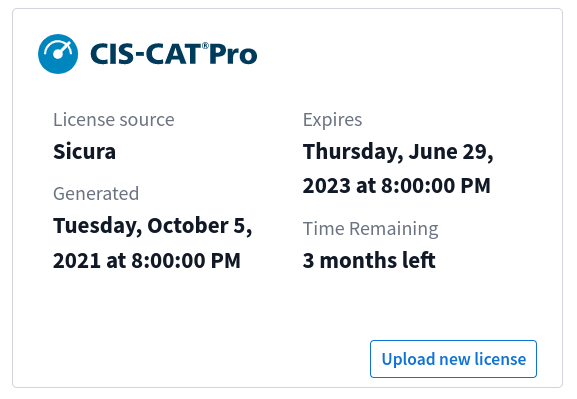Click the word months in time remaining
This screenshot has height=399, width=577.
tap(358, 260)
